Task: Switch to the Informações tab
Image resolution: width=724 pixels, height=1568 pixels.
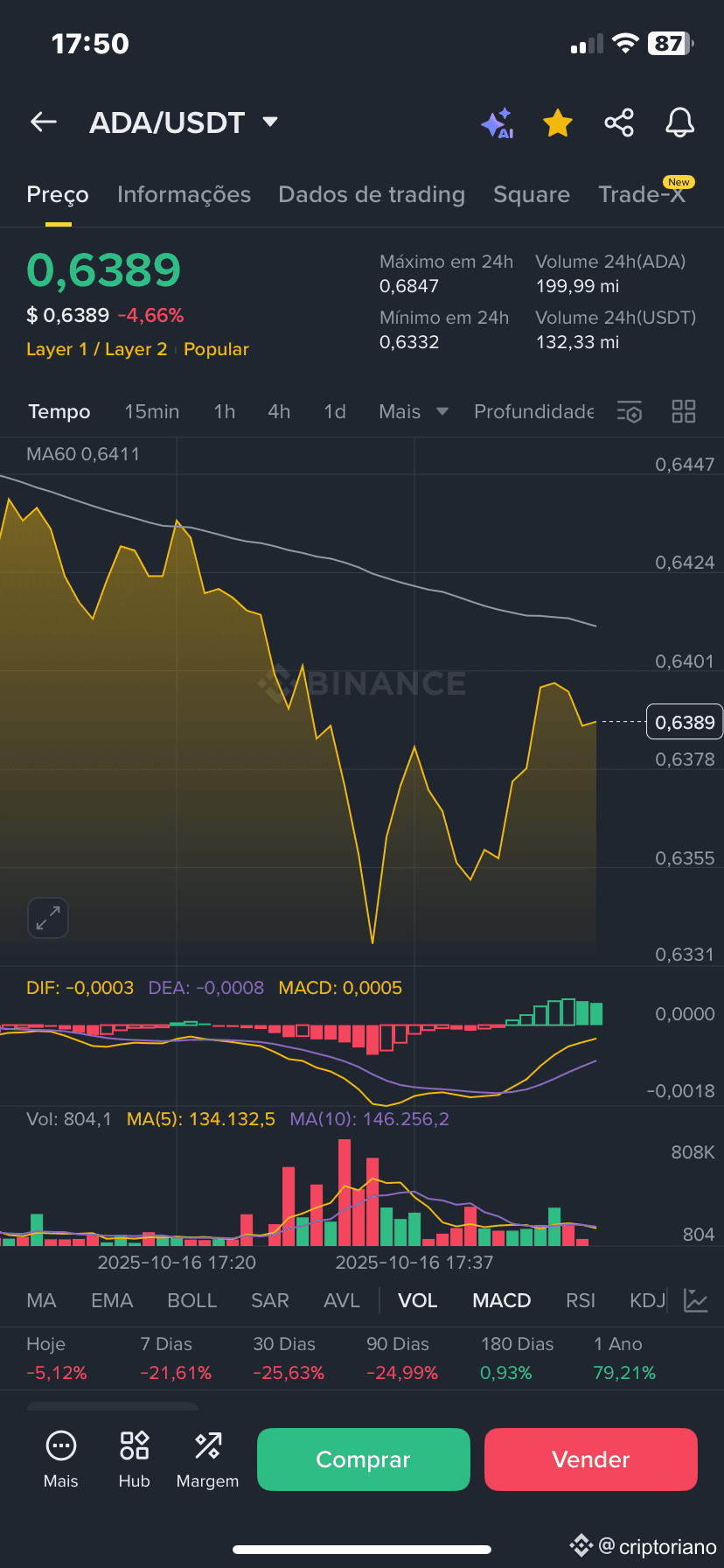Action: 184,194
